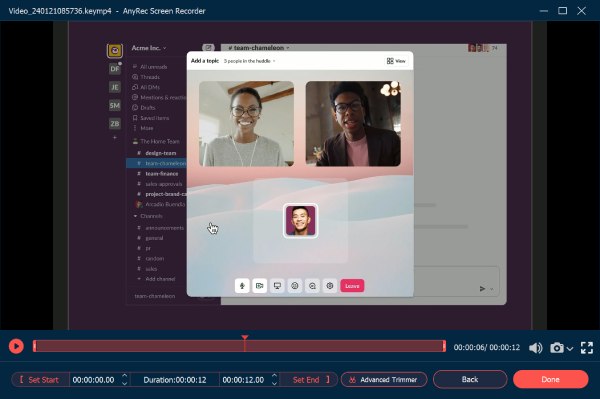Click Add channel in sidebar
Screen dimensions: 600x399
pyautogui.click(x=160, y=279)
